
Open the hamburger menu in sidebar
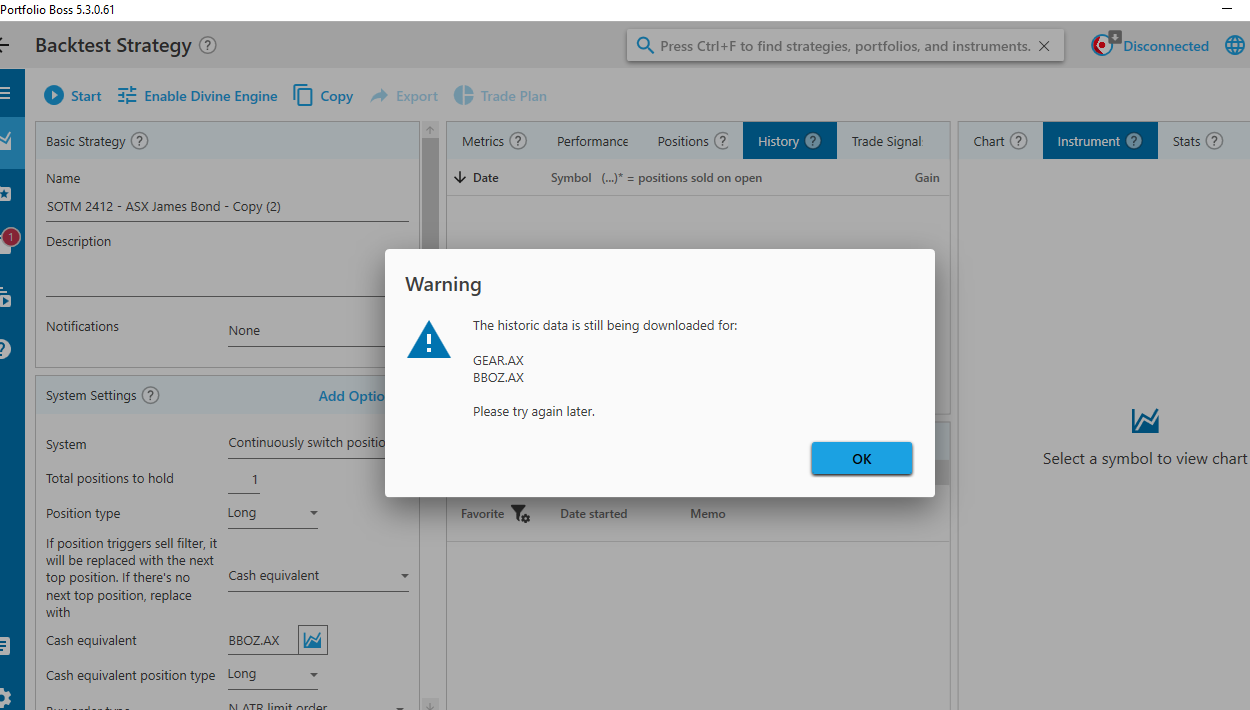pos(5,93)
